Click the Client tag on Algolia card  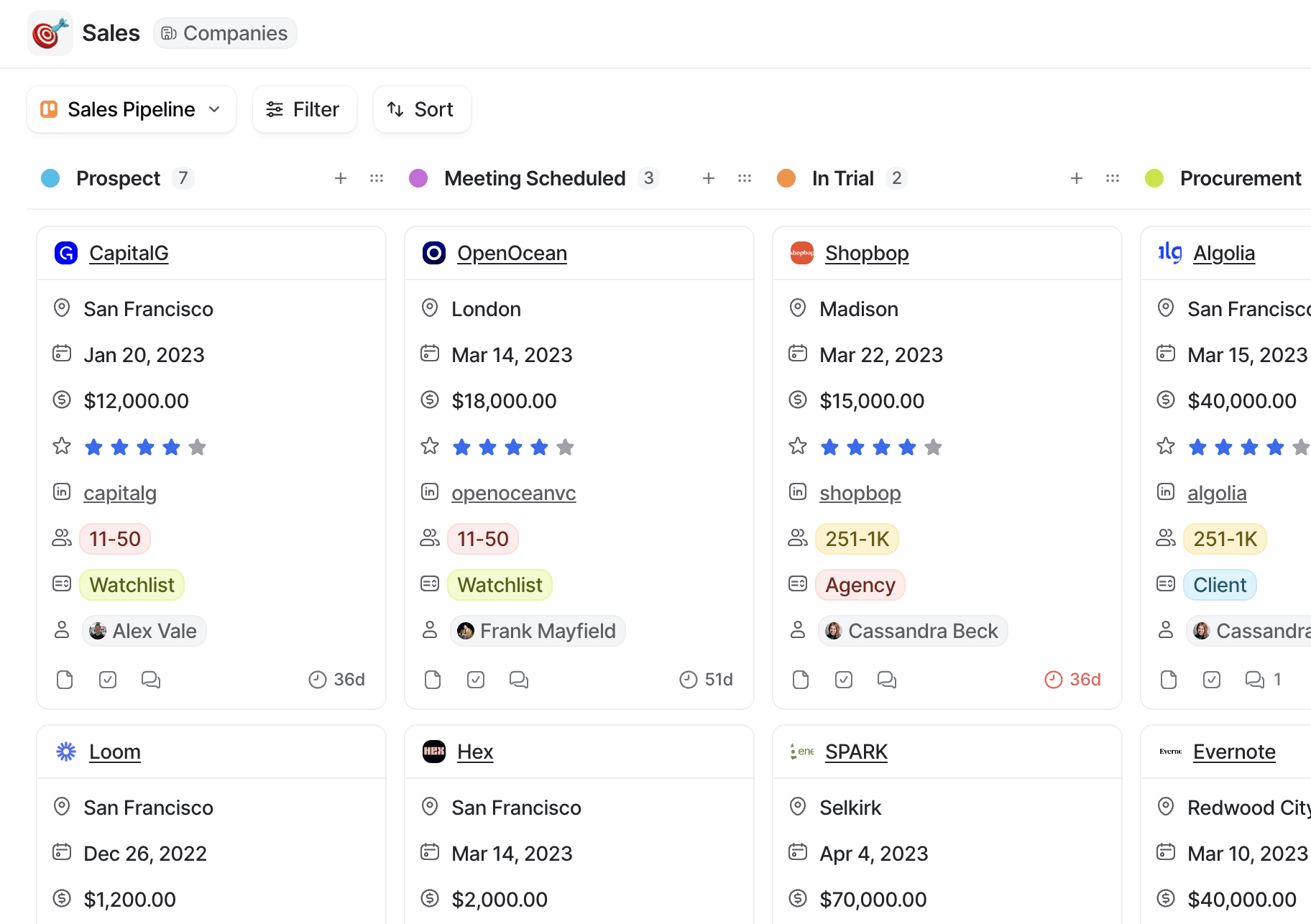(1220, 585)
